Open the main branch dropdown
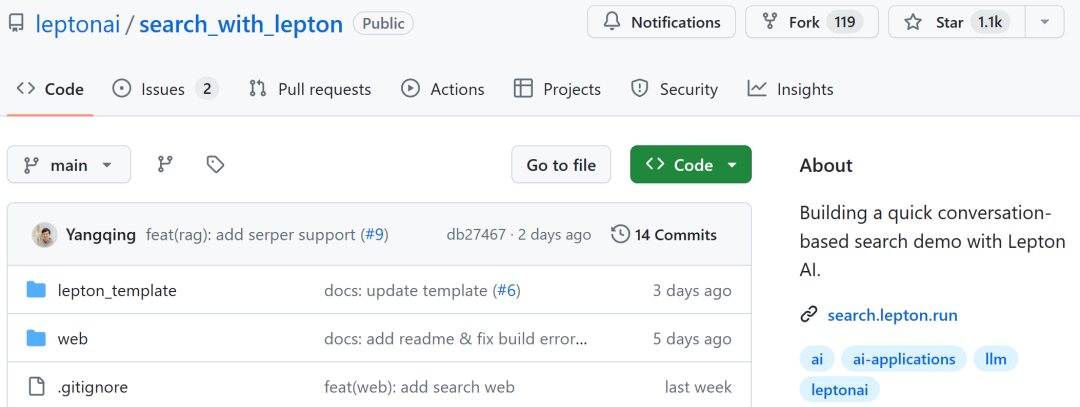The height and width of the screenshot is (407, 1080). 69,165
